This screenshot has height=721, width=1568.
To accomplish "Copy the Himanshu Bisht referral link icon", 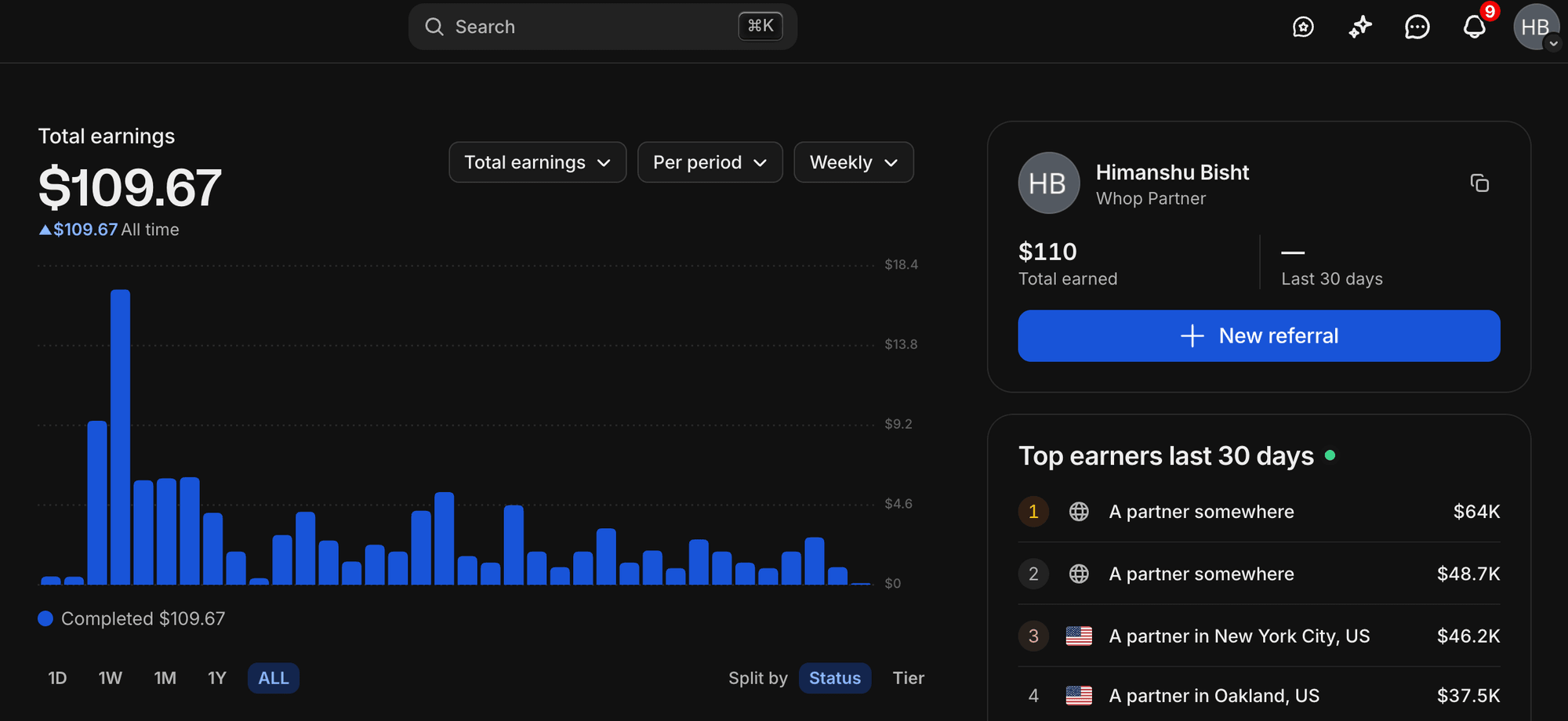I will tap(1479, 183).
